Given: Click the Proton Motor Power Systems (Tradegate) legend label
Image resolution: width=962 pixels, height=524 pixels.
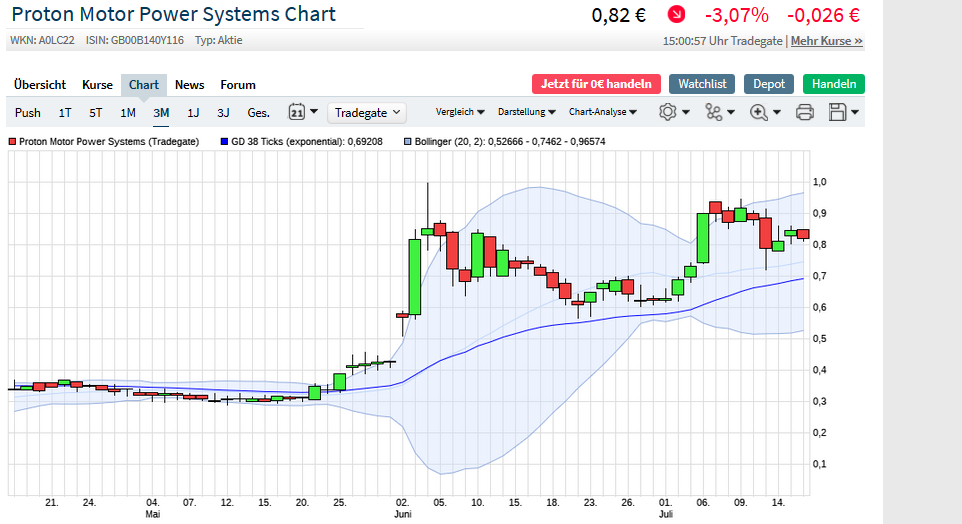Looking at the screenshot, I should pos(109,142).
